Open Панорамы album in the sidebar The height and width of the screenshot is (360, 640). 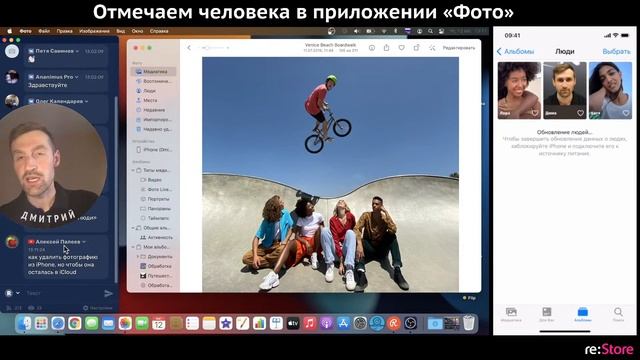click(x=156, y=209)
